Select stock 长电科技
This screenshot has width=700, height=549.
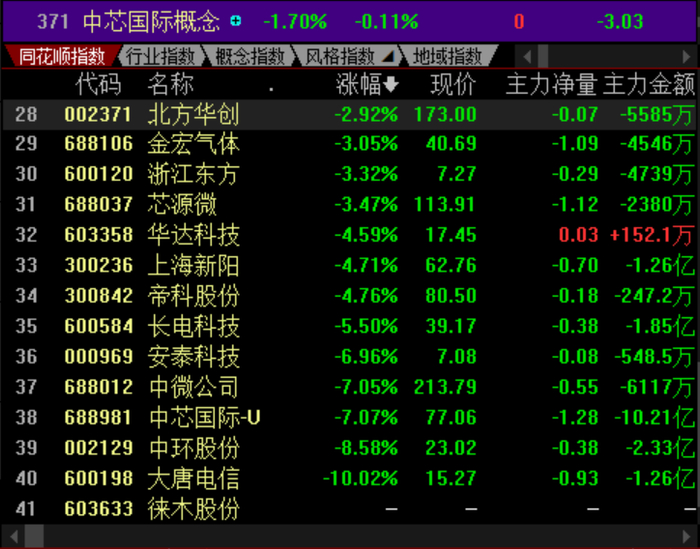pyautogui.click(x=193, y=326)
